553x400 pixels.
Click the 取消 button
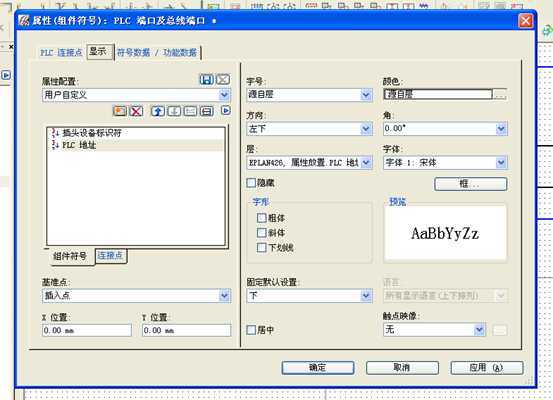click(x=402, y=368)
